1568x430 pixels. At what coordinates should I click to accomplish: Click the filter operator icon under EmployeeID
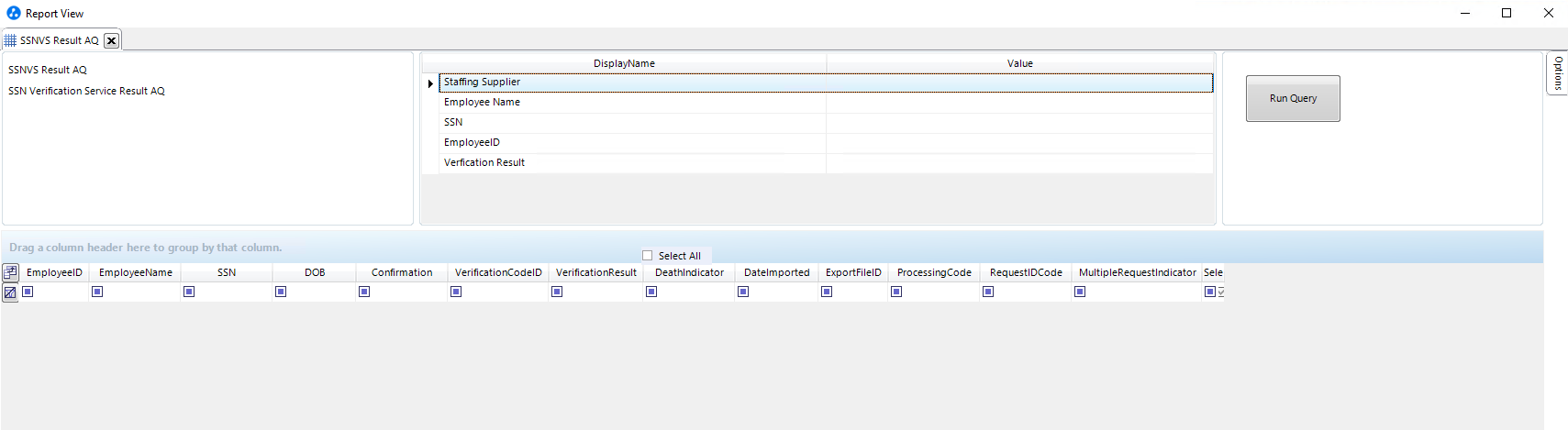28,292
